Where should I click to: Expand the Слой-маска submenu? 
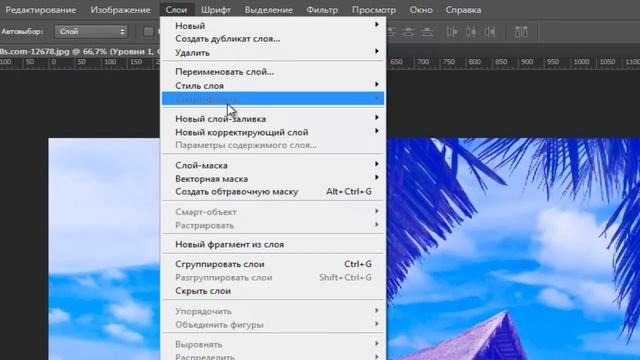[273, 165]
